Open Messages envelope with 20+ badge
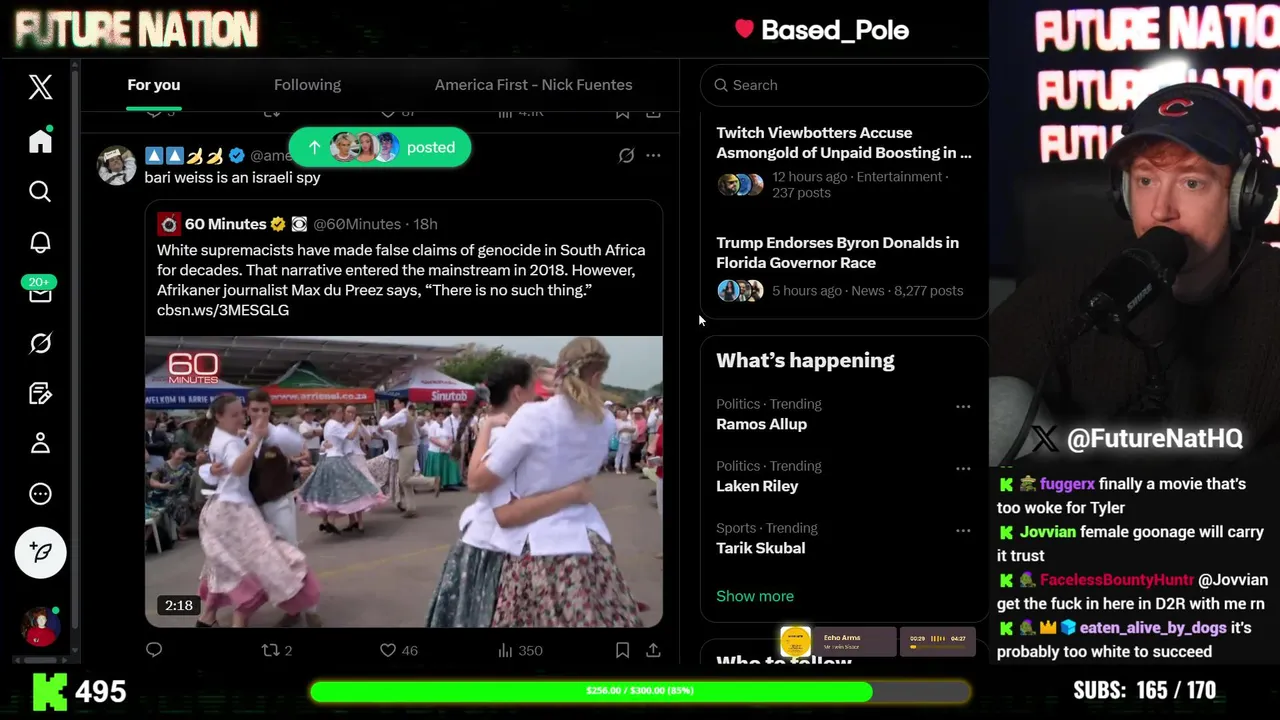 point(40,292)
